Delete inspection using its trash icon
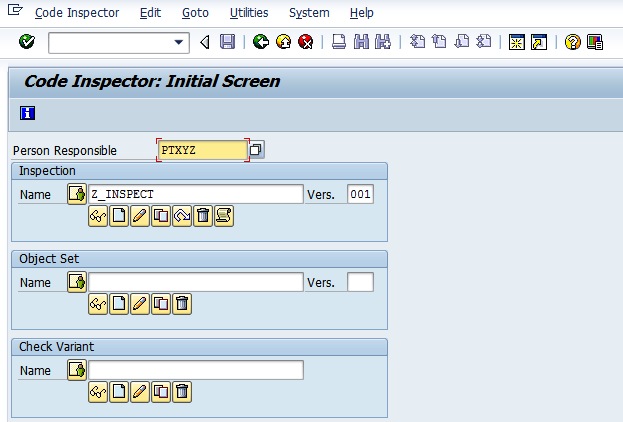 (x=203, y=216)
